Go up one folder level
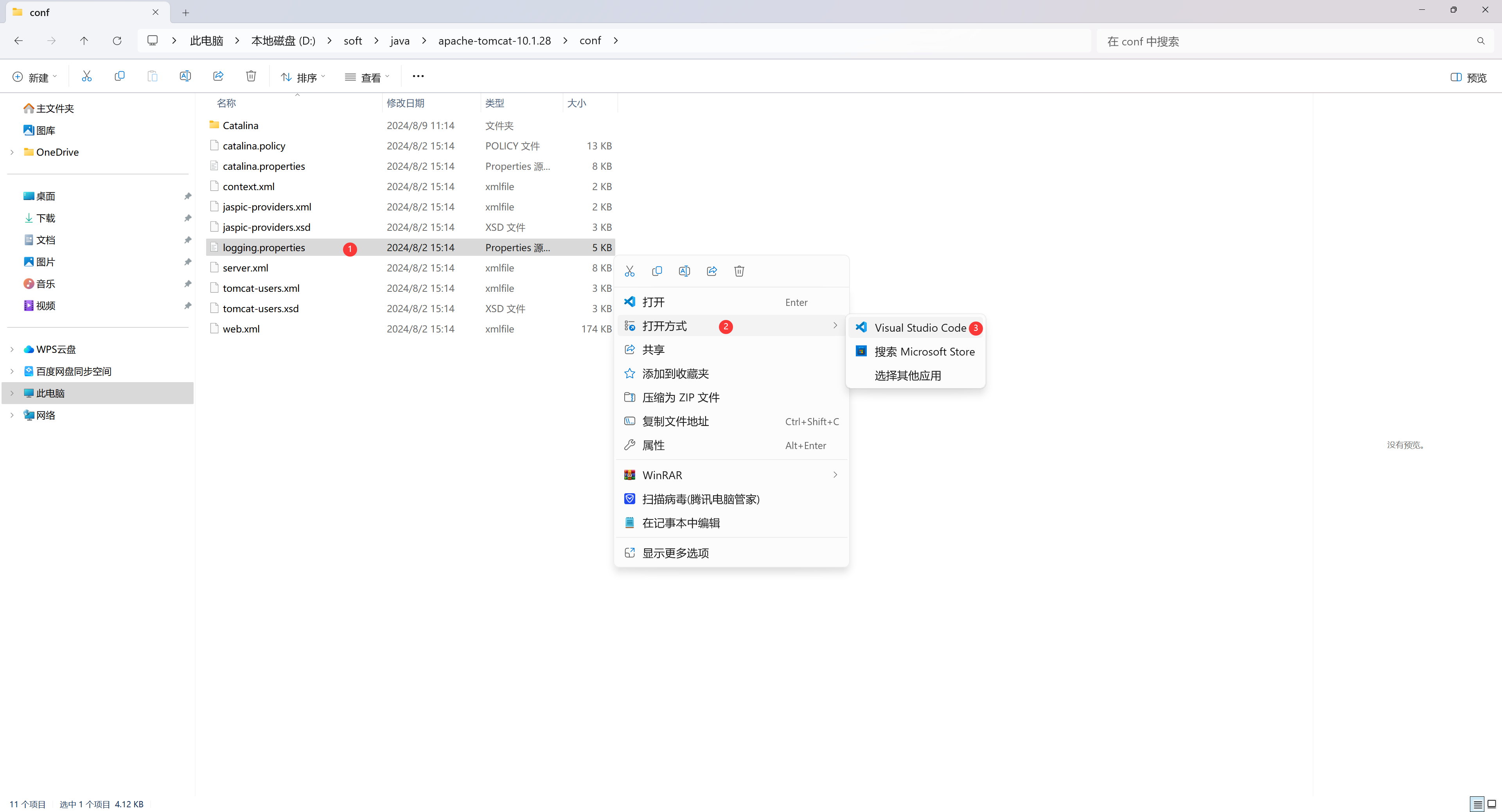 coord(84,41)
